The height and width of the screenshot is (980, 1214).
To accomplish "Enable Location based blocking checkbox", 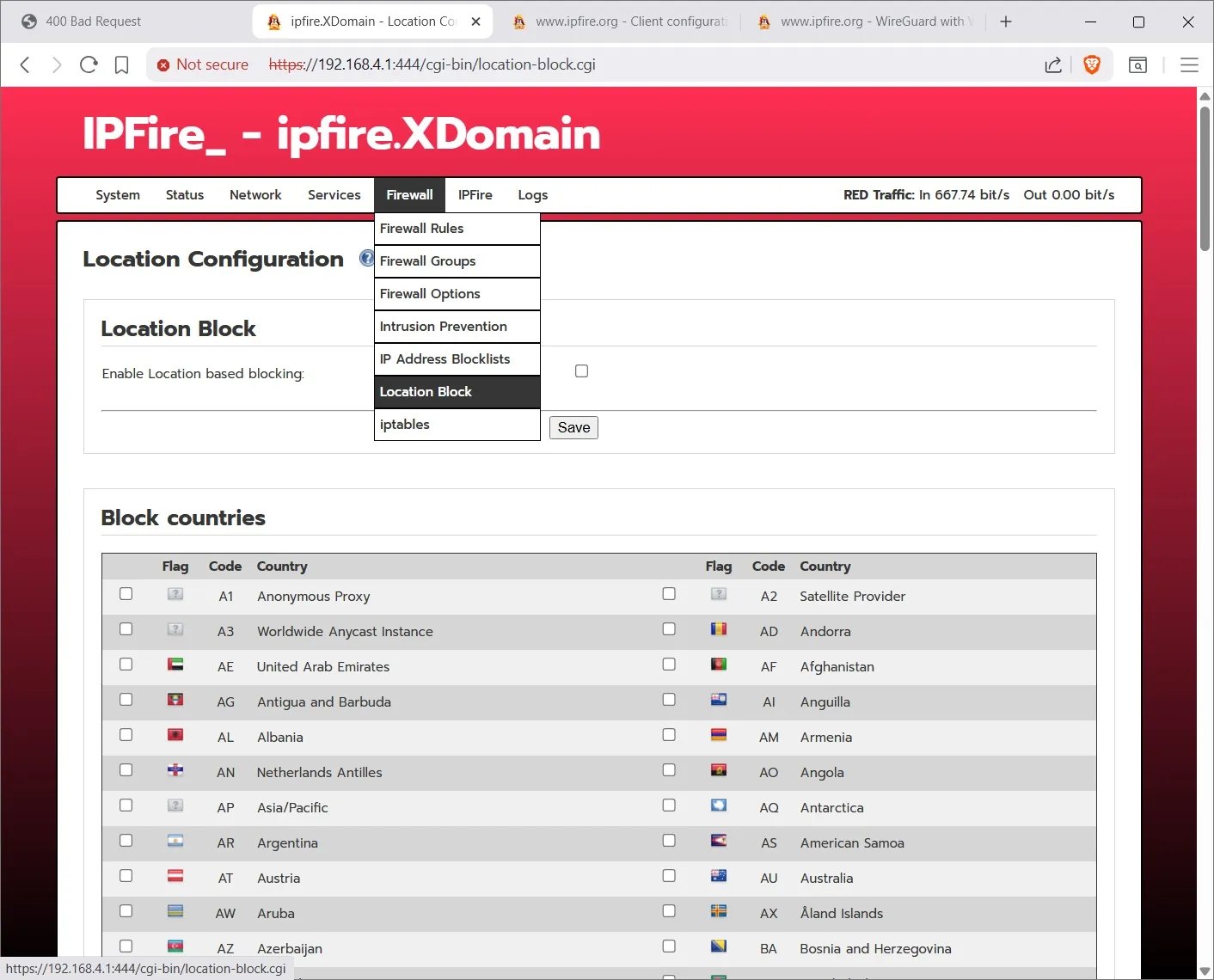I will pos(581,371).
